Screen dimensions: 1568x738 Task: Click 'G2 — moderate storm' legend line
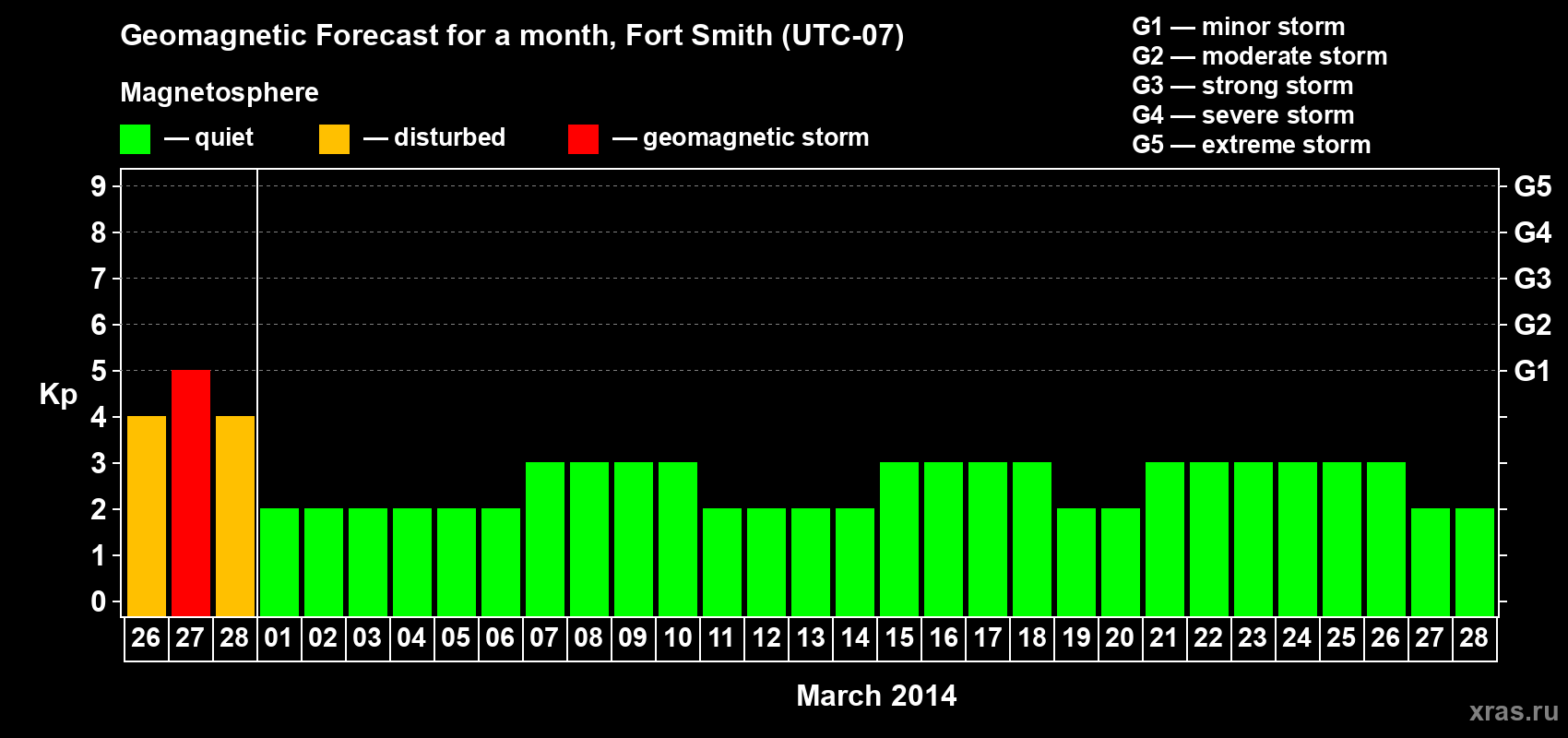[1259, 56]
